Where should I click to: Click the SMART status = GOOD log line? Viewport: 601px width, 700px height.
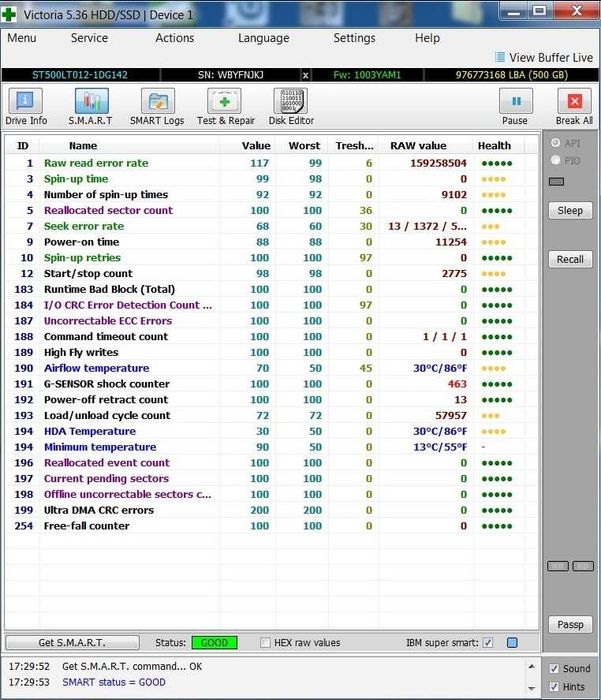[114, 683]
